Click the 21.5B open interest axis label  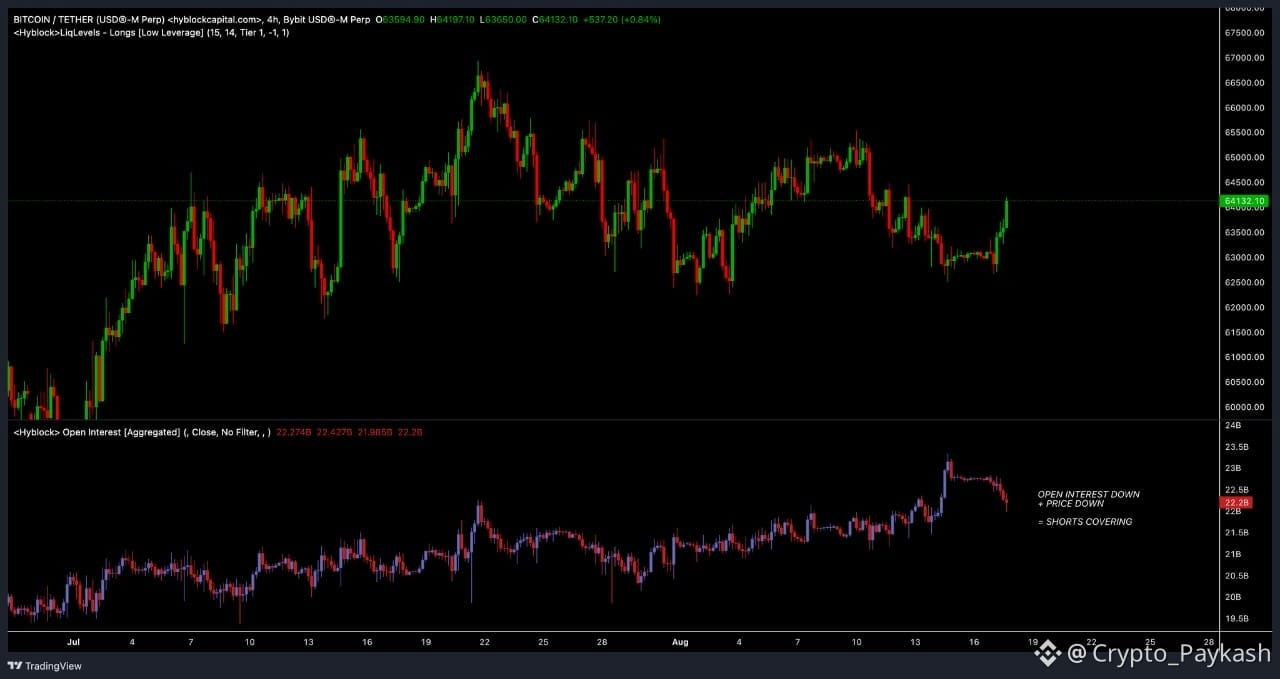coord(1236,533)
